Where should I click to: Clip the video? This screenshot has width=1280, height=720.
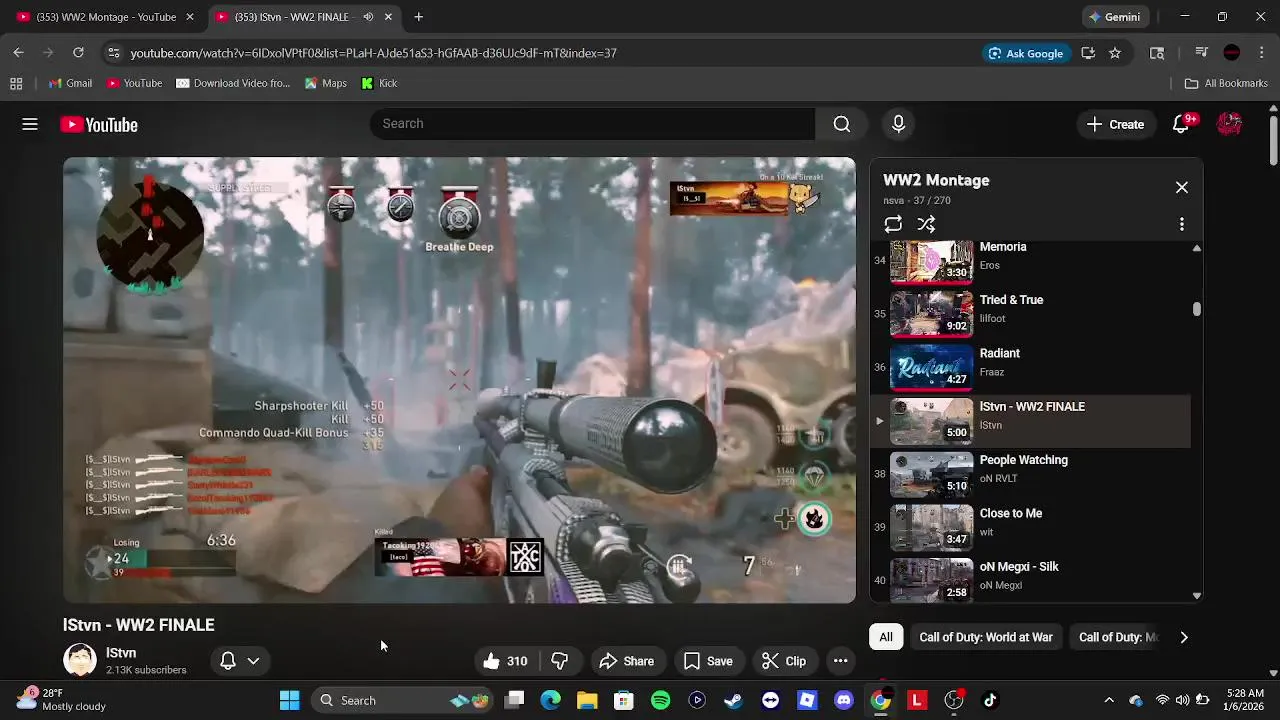[x=784, y=661]
